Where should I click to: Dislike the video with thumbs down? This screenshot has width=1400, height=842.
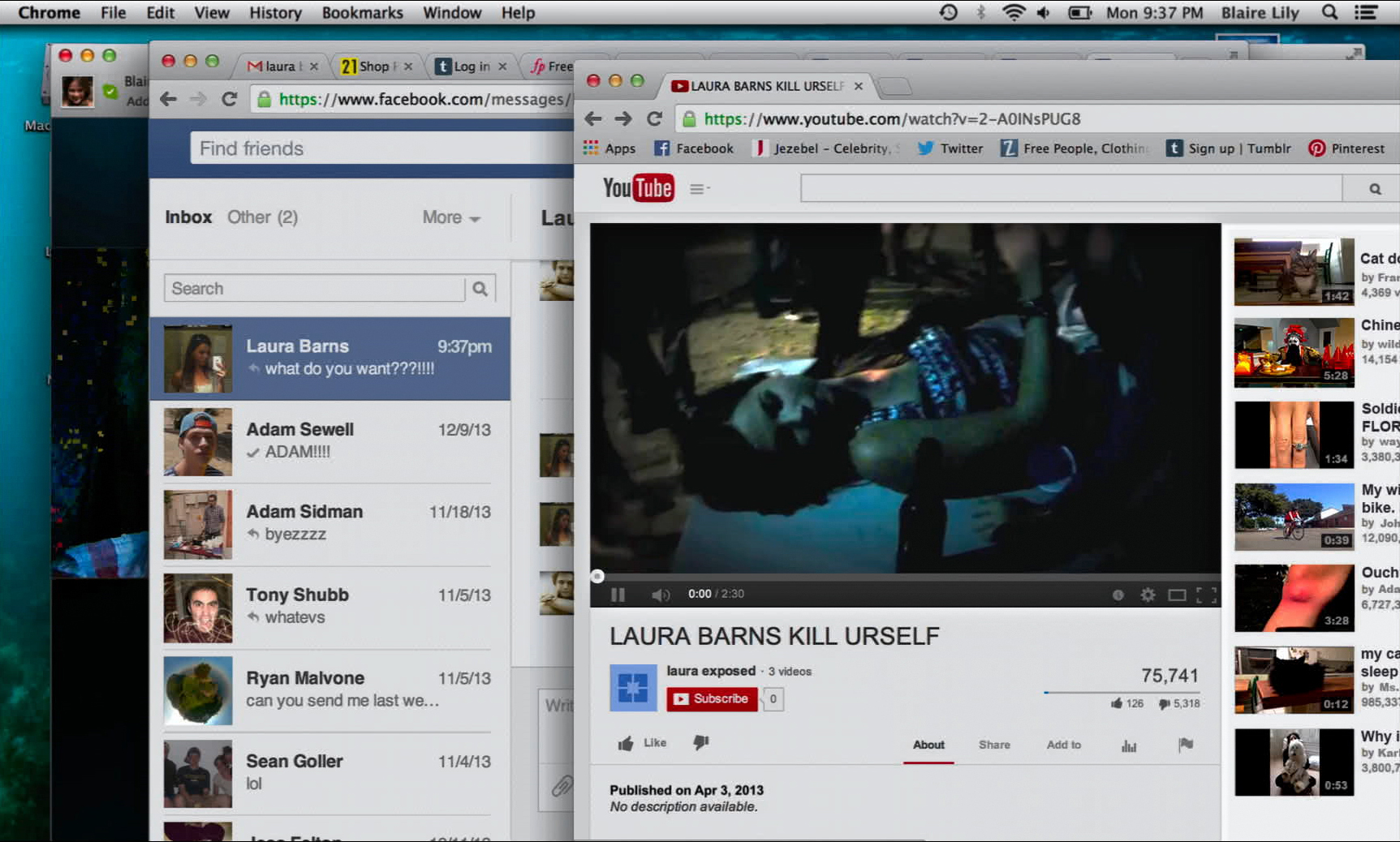point(701,742)
